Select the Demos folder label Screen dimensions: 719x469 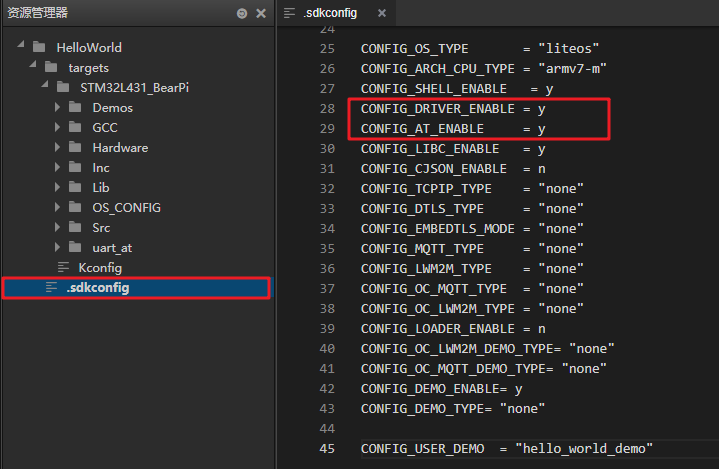pyautogui.click(x=112, y=108)
